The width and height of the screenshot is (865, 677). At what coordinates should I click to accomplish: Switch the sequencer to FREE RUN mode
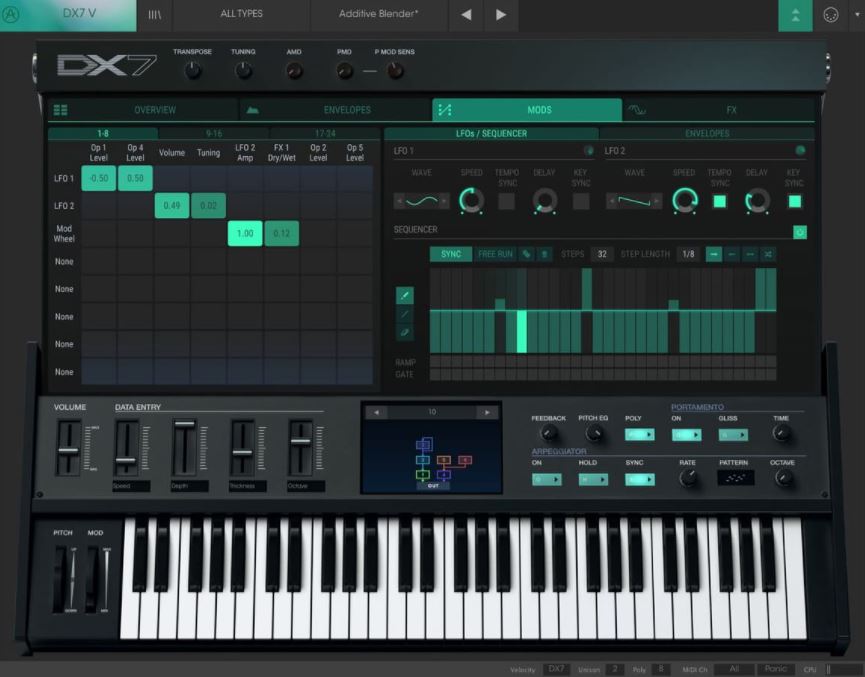(494, 253)
